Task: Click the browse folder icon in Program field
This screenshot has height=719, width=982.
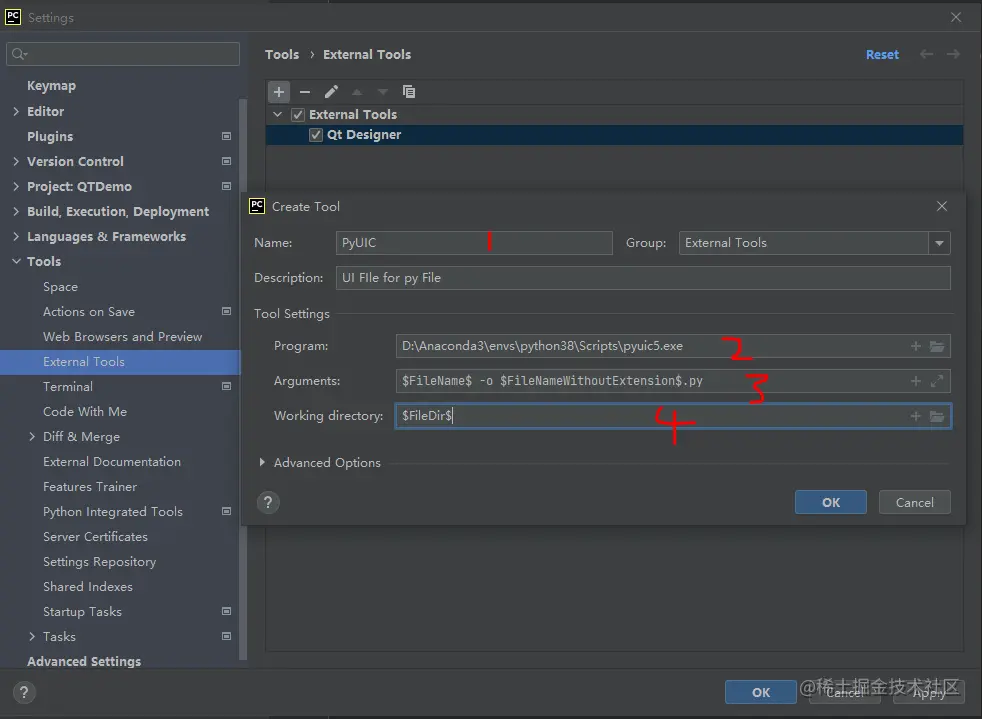Action: [x=937, y=346]
